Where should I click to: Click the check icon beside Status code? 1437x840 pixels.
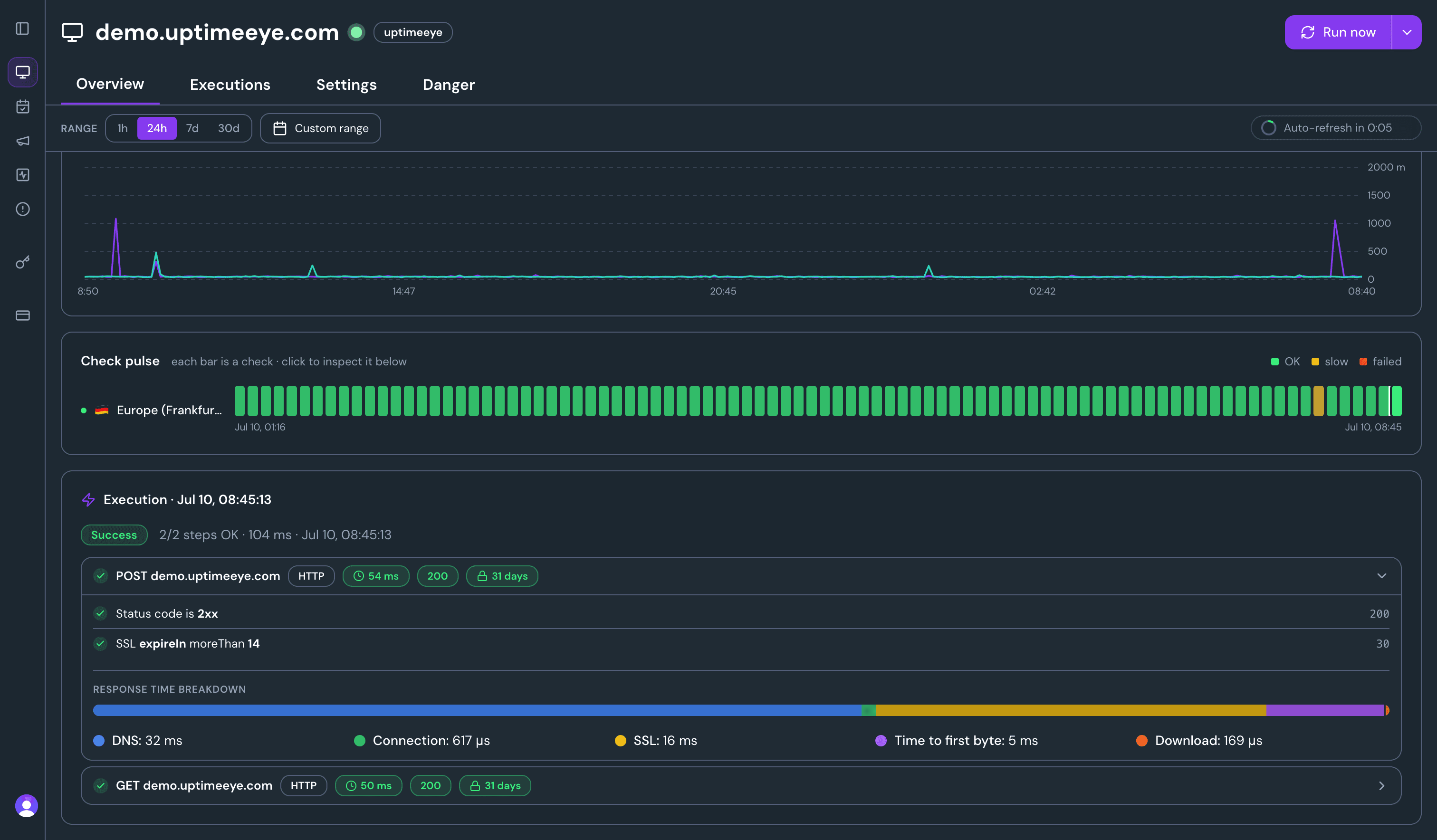(100, 613)
